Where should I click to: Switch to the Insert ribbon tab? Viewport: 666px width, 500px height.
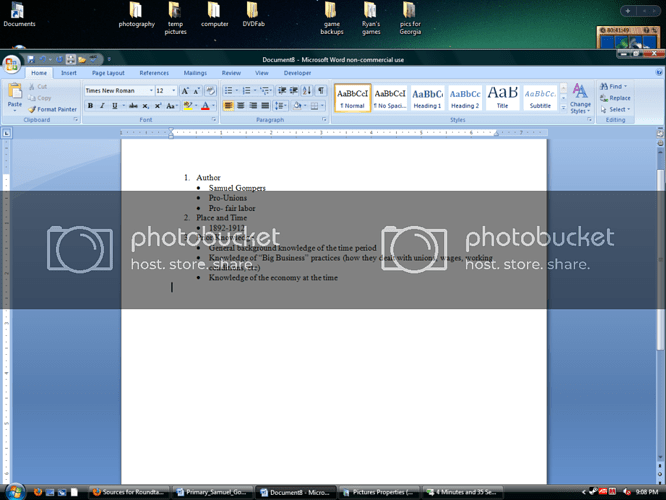point(69,73)
